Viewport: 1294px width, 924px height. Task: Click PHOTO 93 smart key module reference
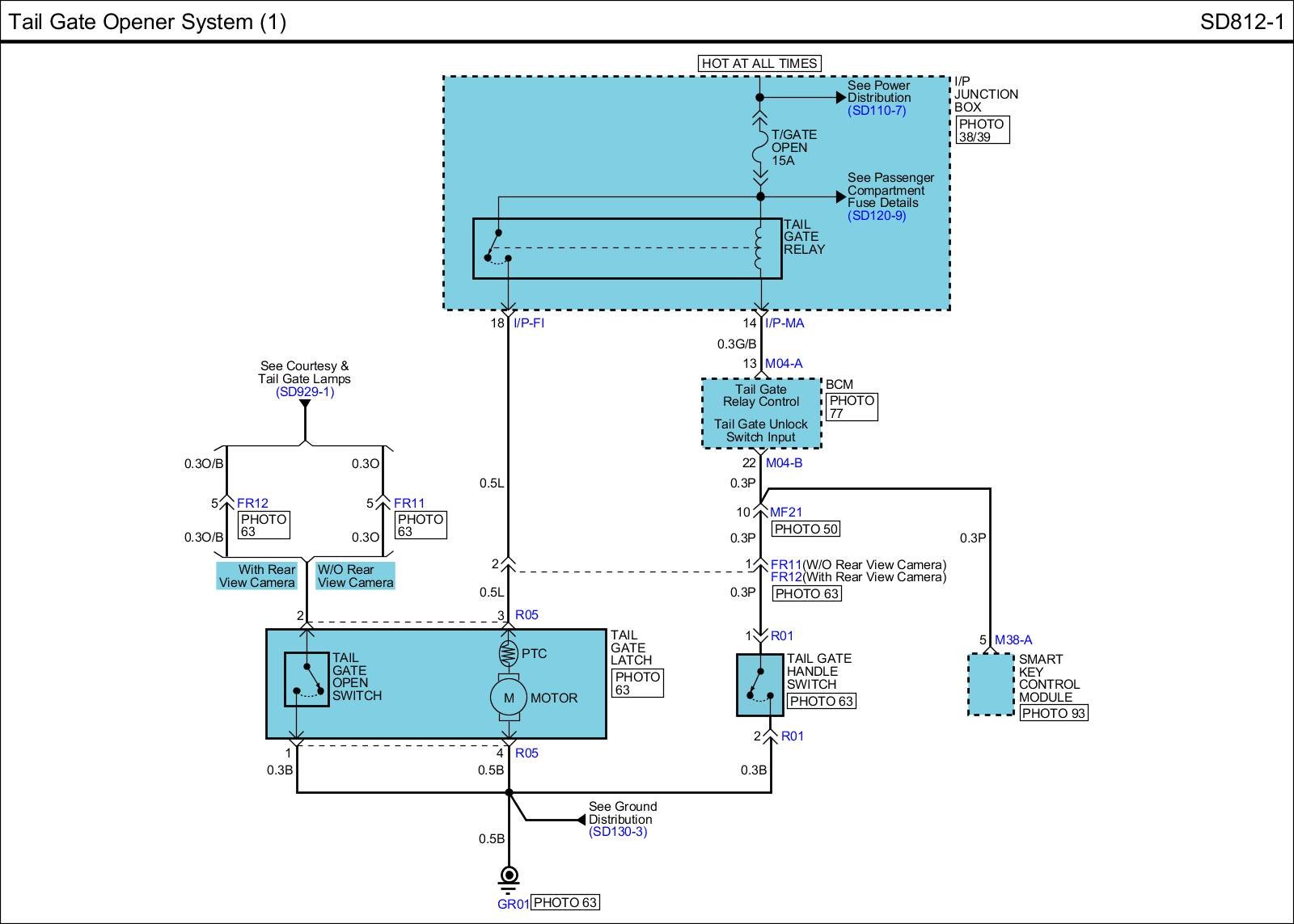[1053, 713]
